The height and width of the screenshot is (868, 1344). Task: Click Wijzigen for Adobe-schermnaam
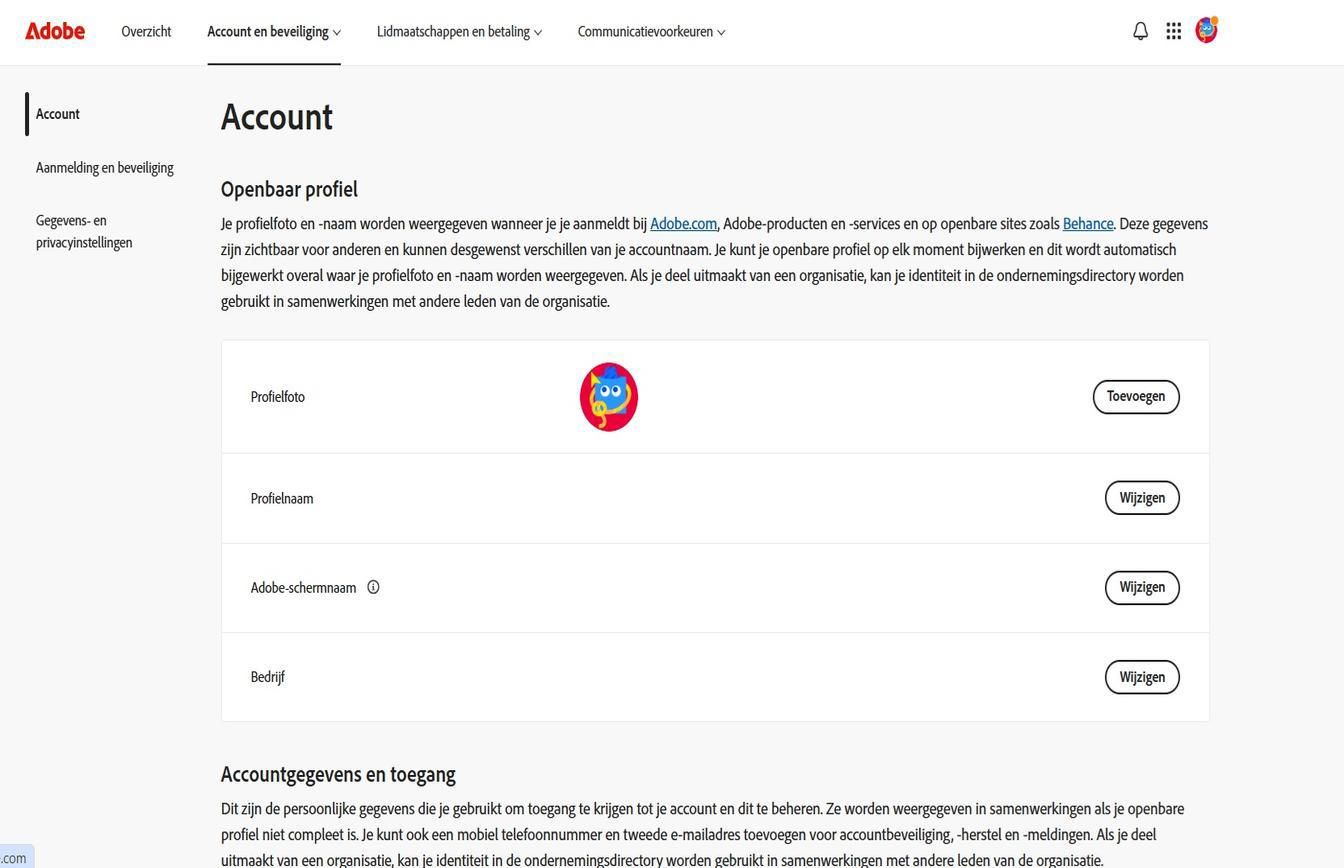[x=1141, y=587]
